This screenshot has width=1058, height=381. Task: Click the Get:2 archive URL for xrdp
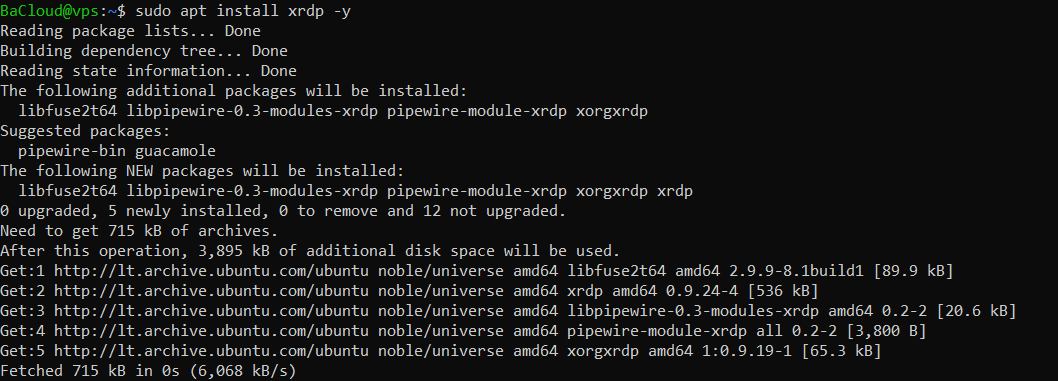click(x=211, y=291)
